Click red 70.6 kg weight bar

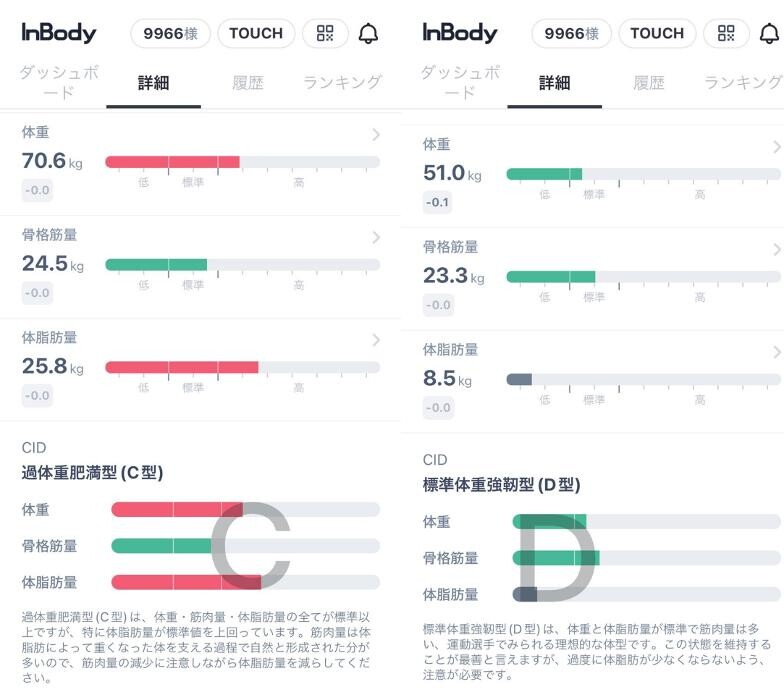(172, 162)
